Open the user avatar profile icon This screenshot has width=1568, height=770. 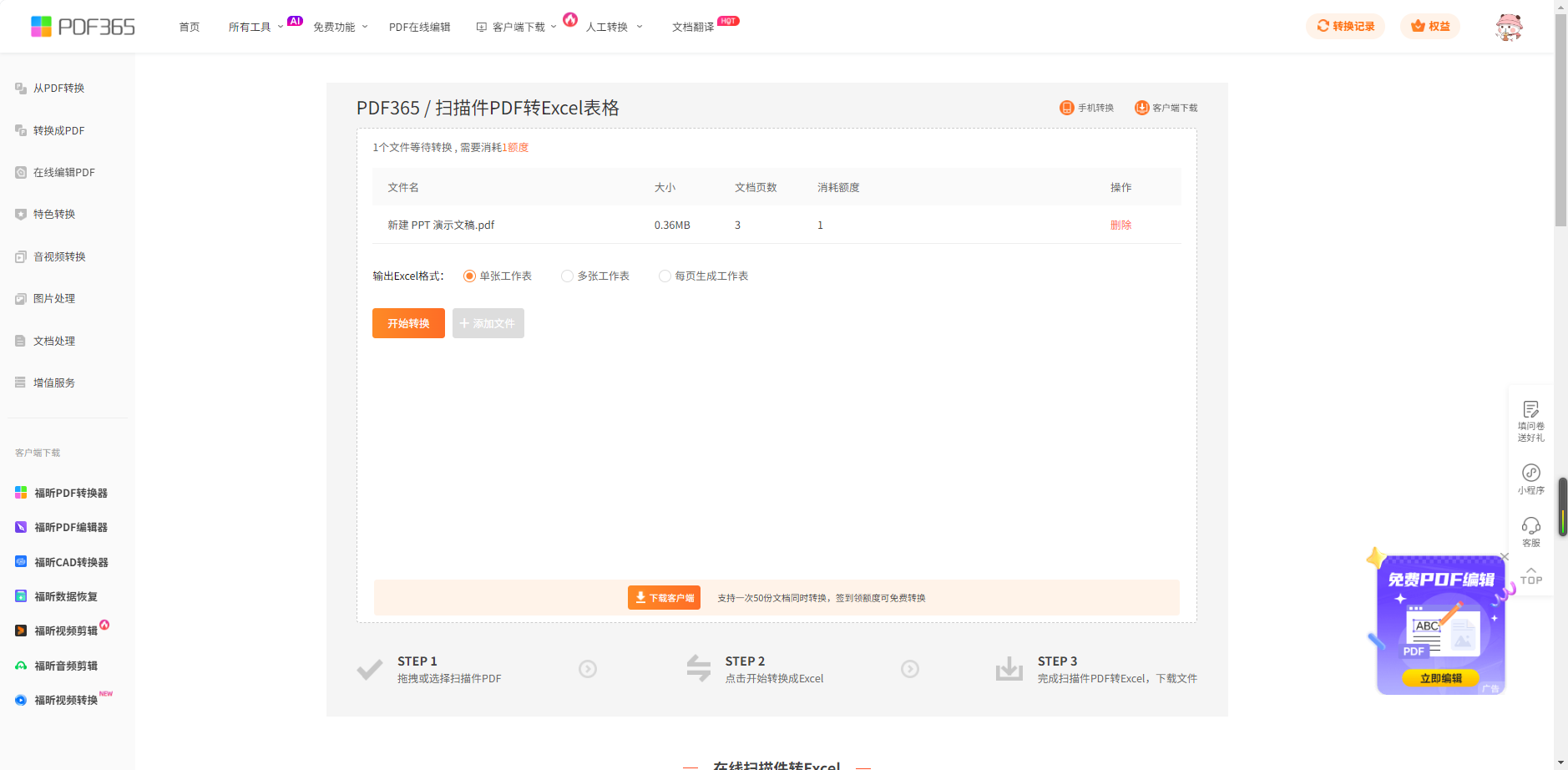point(1508,27)
